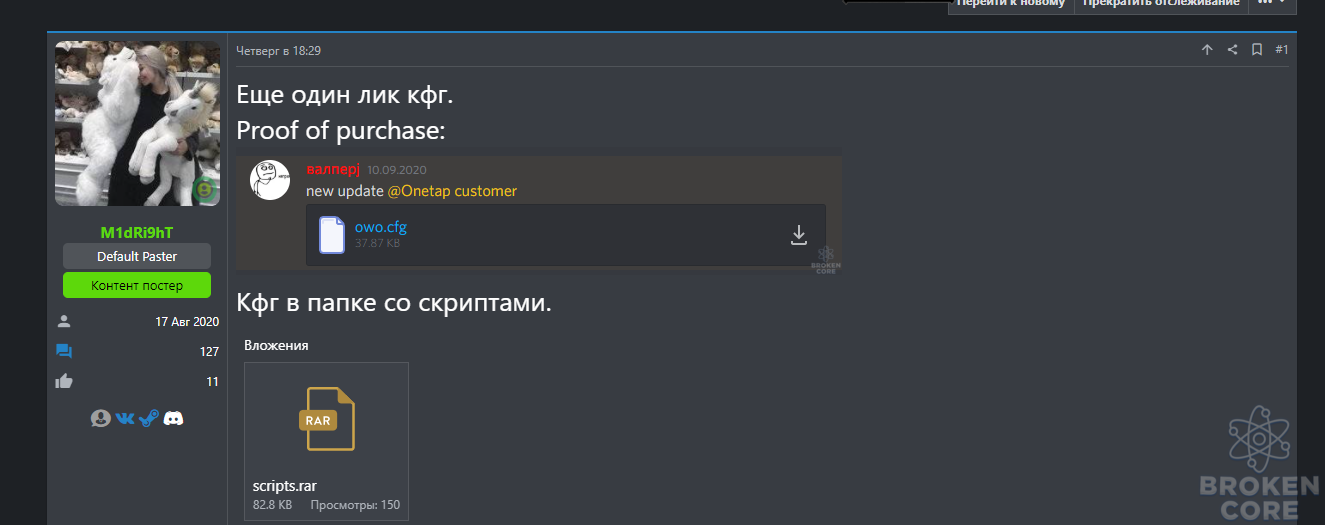Screen dimensions: 1325x525
Task: Click the registration date person icon
Action: 64,321
